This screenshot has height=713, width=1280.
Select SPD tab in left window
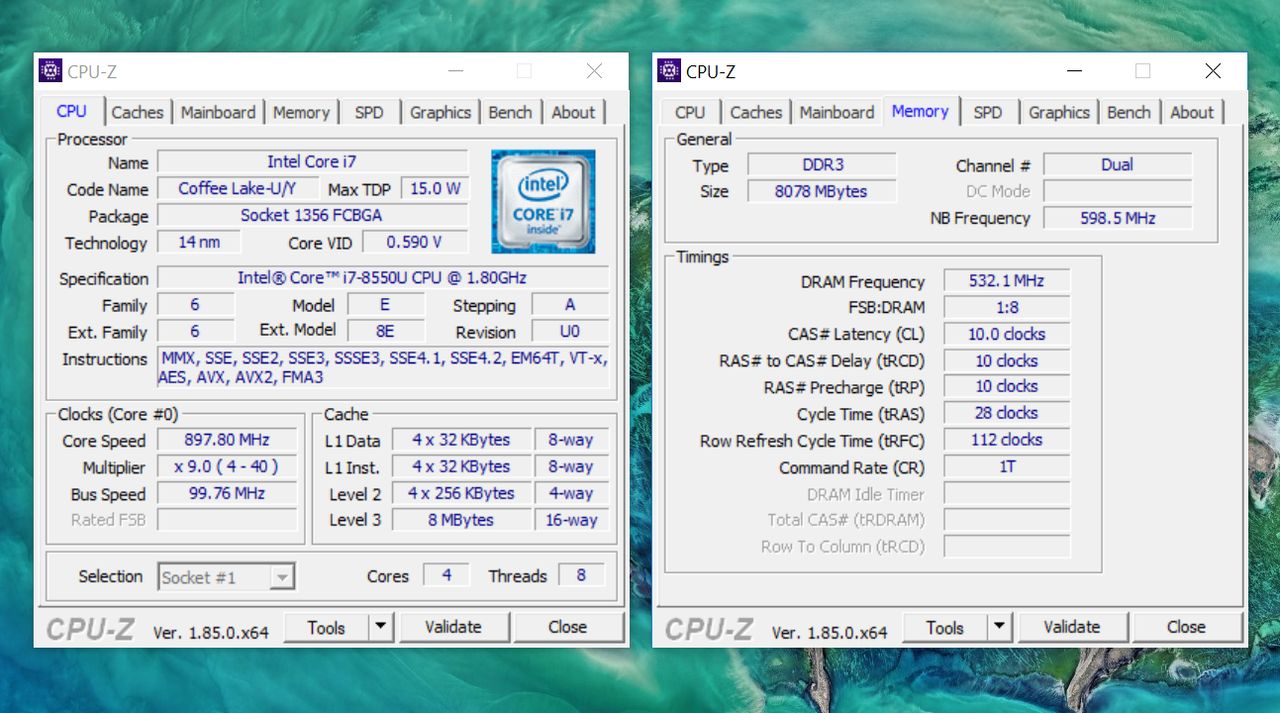(x=369, y=112)
